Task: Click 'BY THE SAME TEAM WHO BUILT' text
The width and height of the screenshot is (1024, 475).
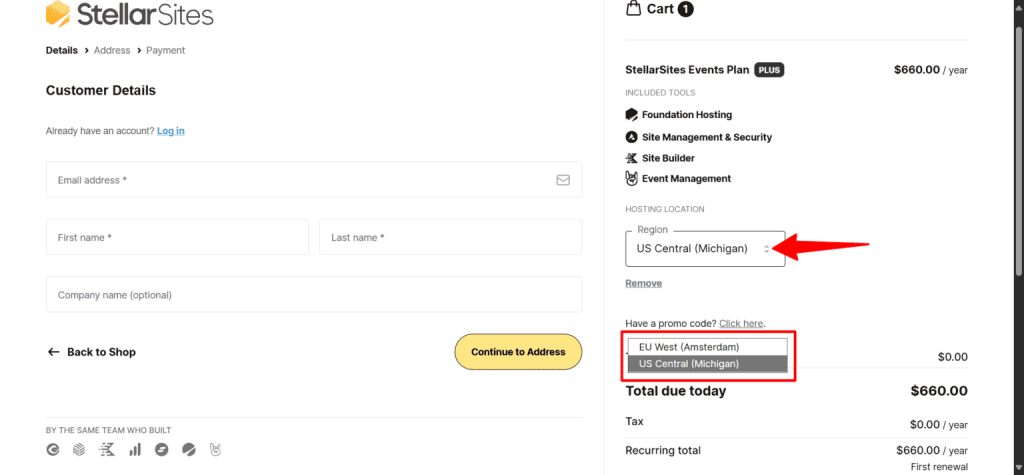Action: pyautogui.click(x=108, y=431)
